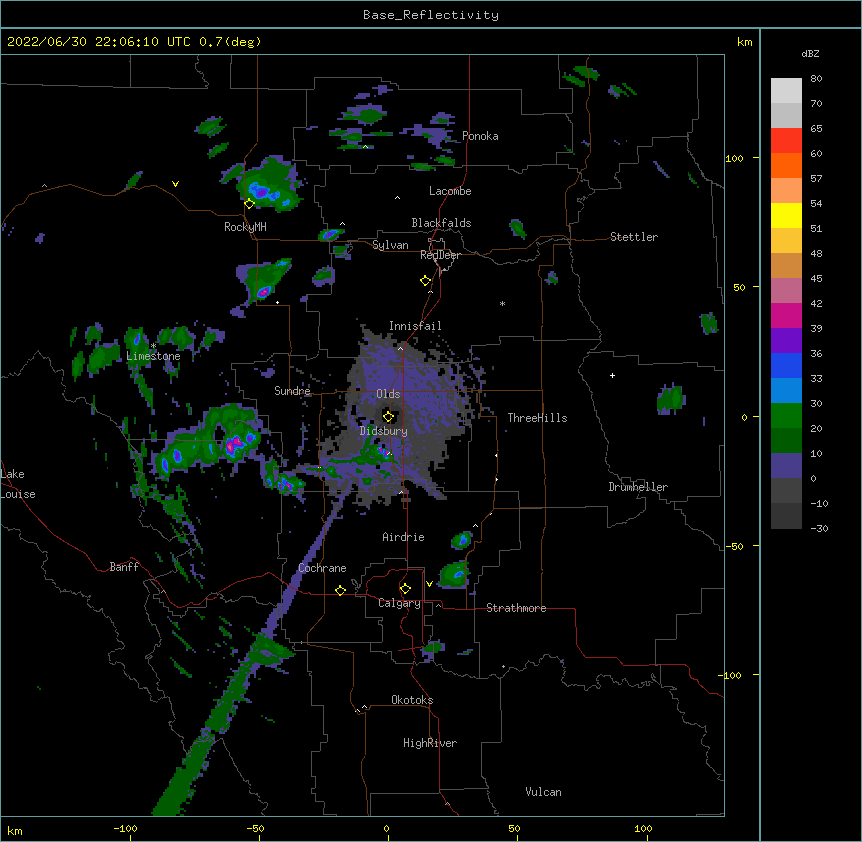The image size is (862, 842).
Task: Click the Ponoka city label
Action: tap(480, 136)
